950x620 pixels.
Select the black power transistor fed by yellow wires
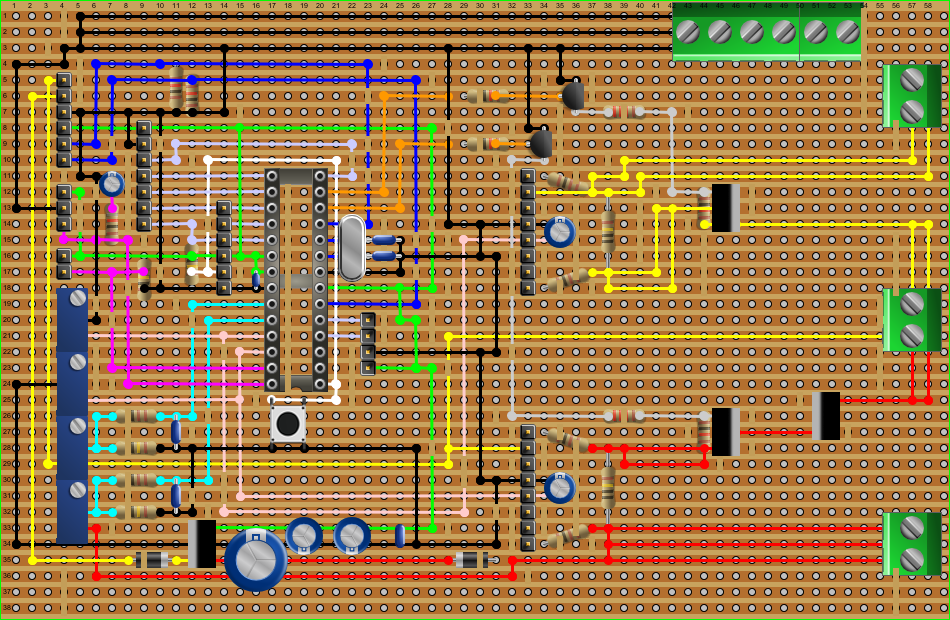point(726,208)
